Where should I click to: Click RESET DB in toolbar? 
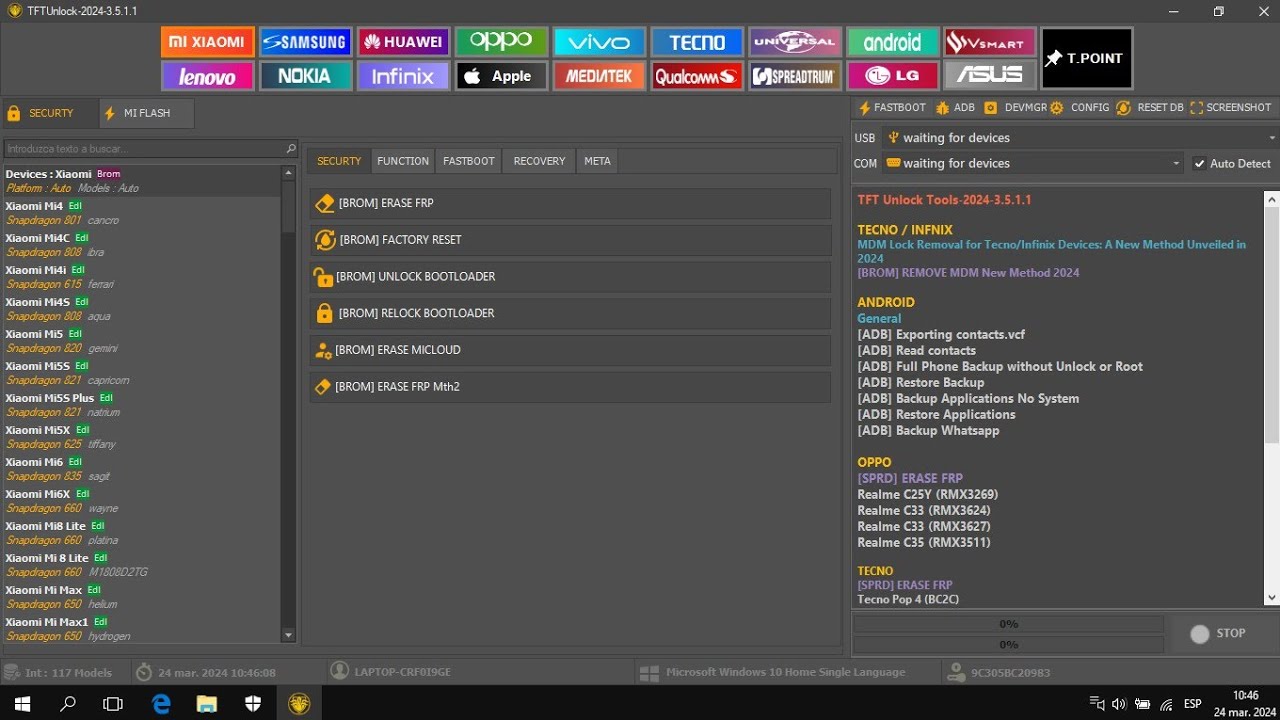point(1150,107)
